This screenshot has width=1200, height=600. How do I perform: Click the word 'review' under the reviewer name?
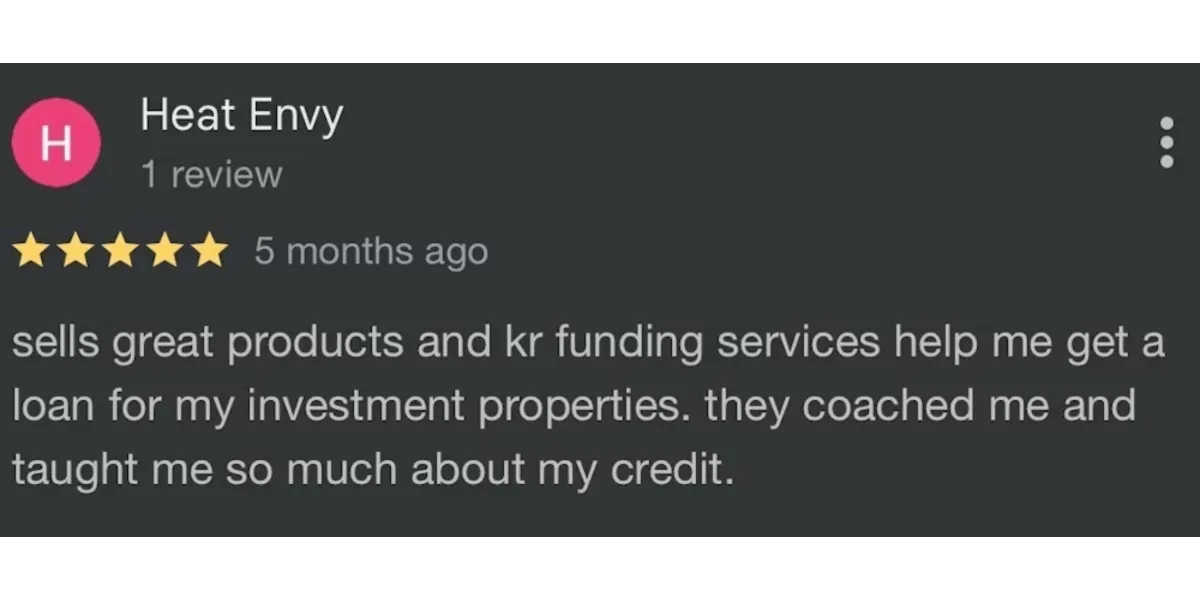click(x=227, y=176)
